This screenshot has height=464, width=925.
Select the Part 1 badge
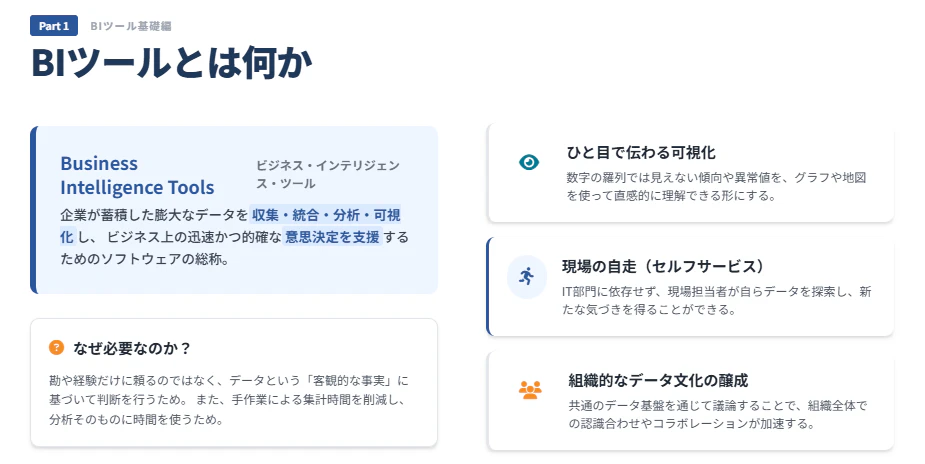pyautogui.click(x=54, y=26)
